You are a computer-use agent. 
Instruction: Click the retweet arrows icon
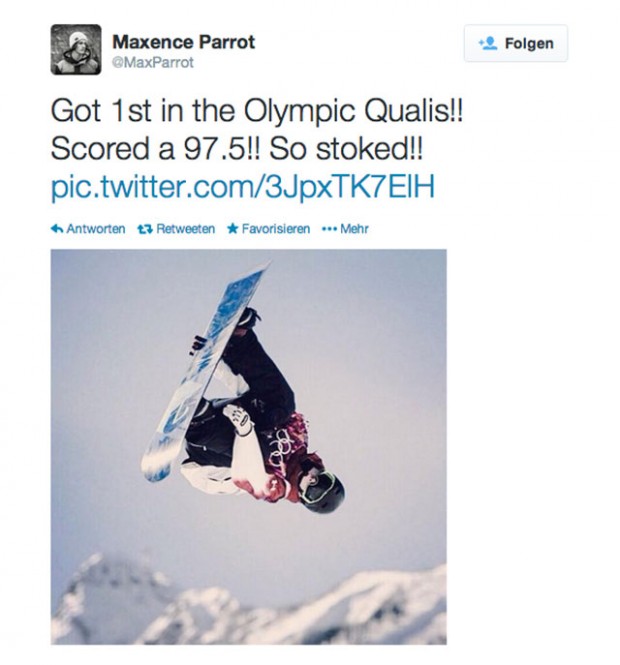point(144,229)
